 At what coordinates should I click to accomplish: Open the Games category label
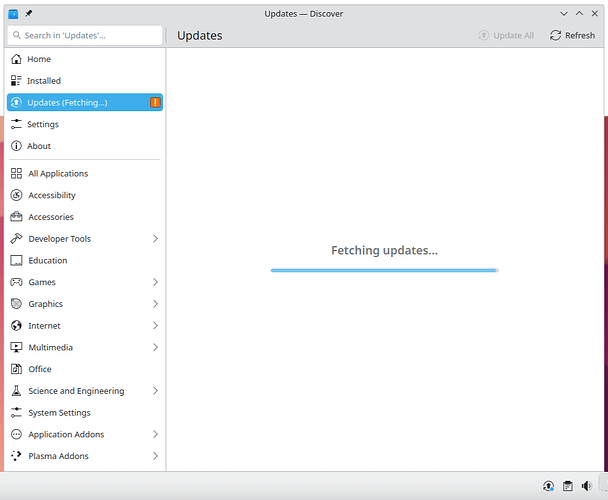point(42,282)
